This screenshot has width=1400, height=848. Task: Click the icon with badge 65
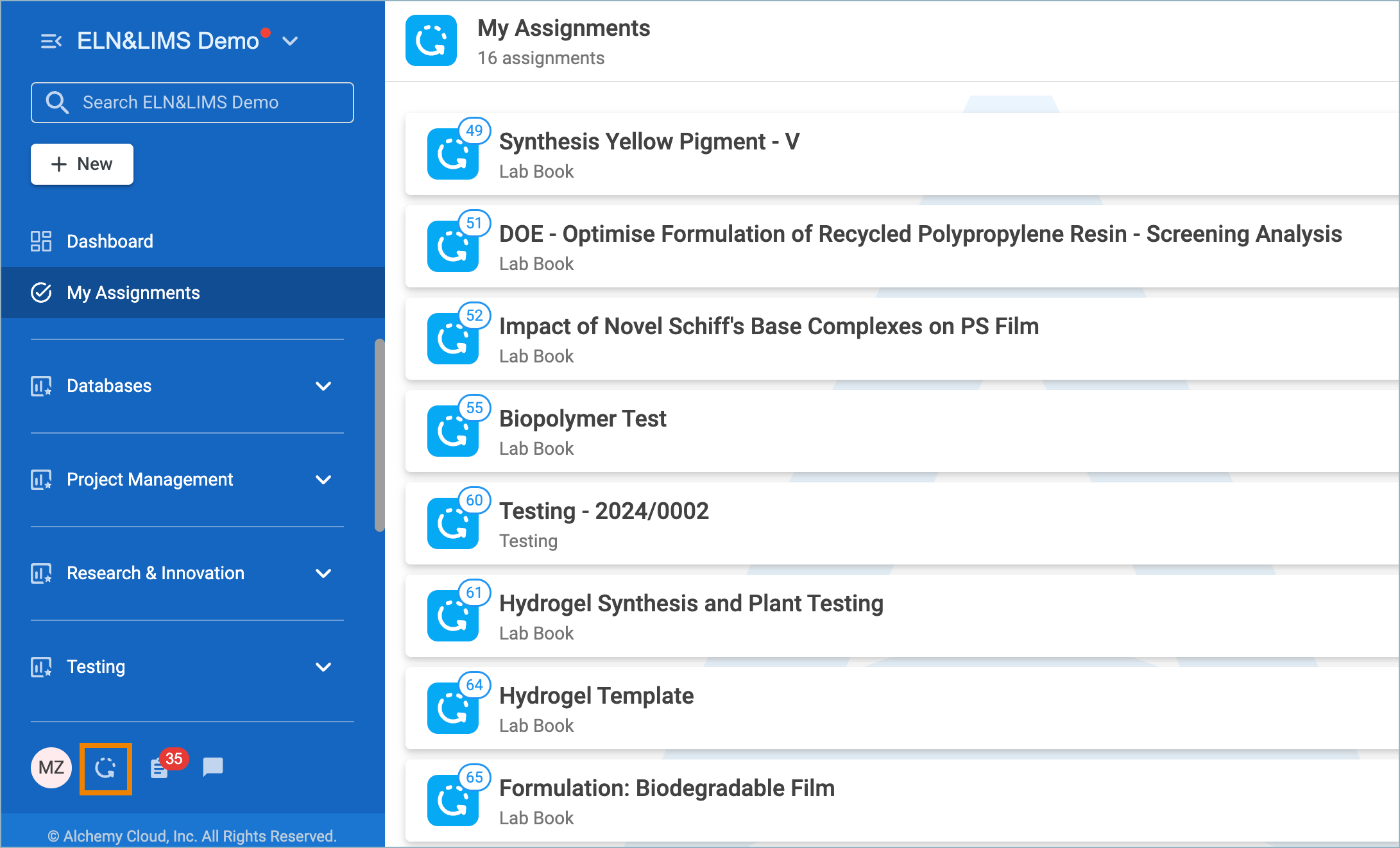(x=453, y=801)
